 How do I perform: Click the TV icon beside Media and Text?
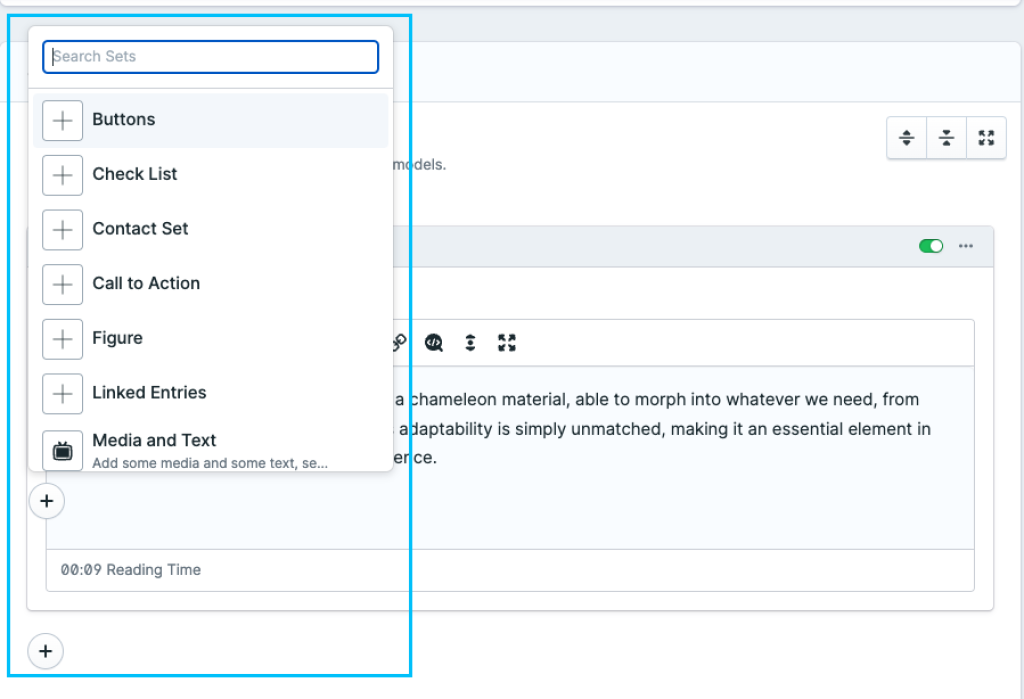click(62, 451)
